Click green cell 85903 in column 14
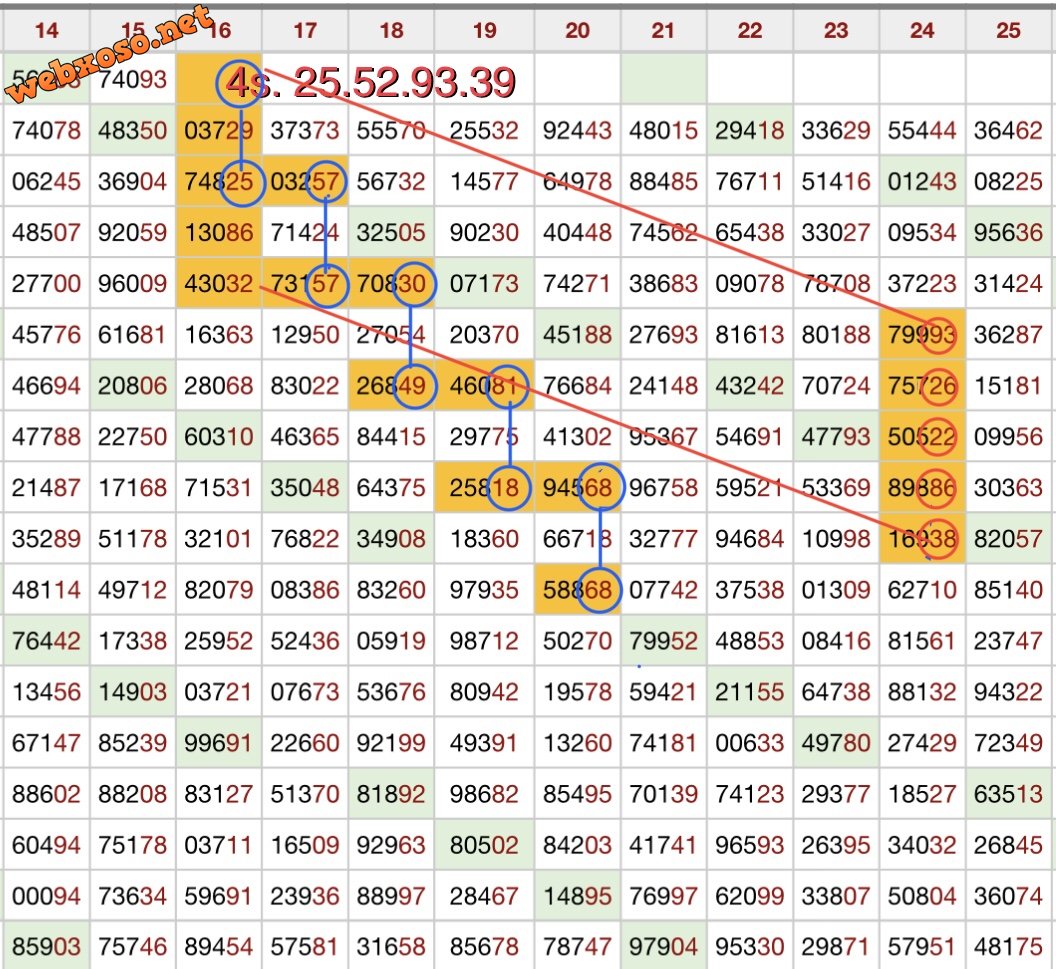The width and height of the screenshot is (1056, 969). coord(46,946)
